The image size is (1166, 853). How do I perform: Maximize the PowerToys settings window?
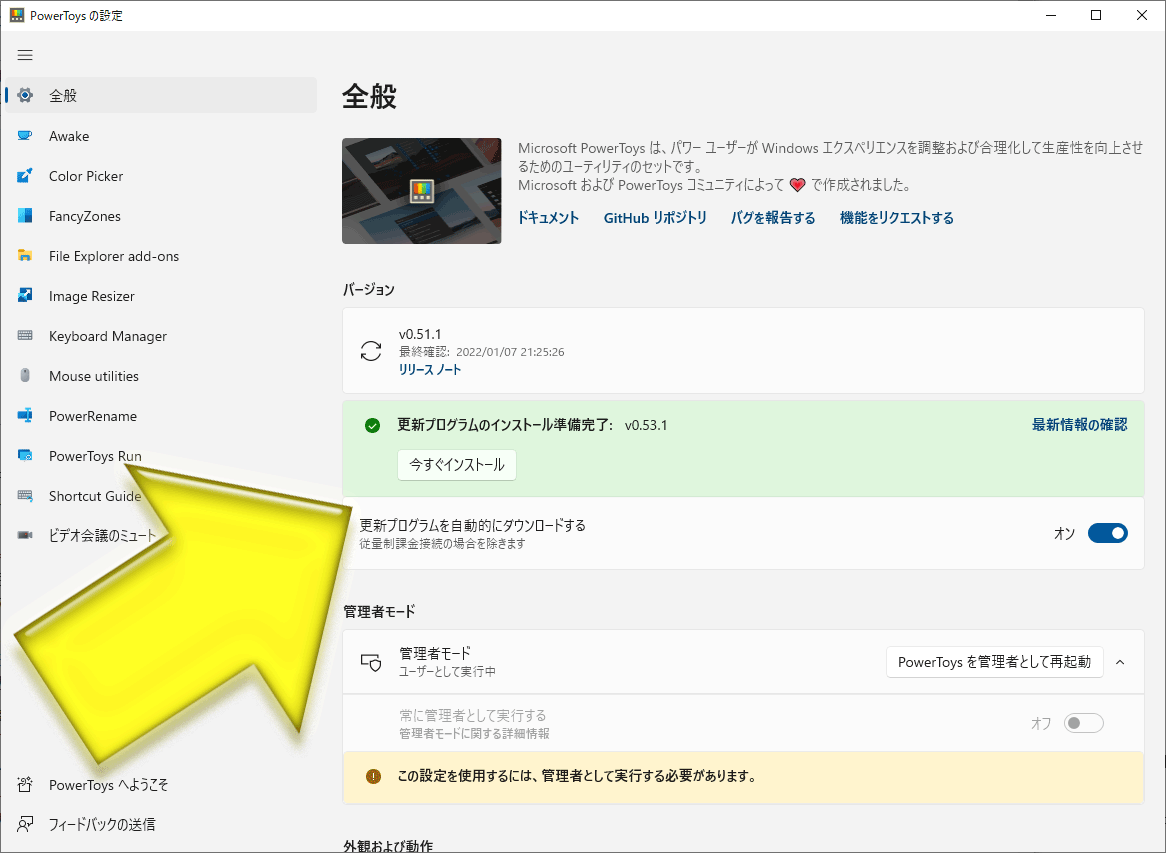pyautogui.click(x=1096, y=15)
